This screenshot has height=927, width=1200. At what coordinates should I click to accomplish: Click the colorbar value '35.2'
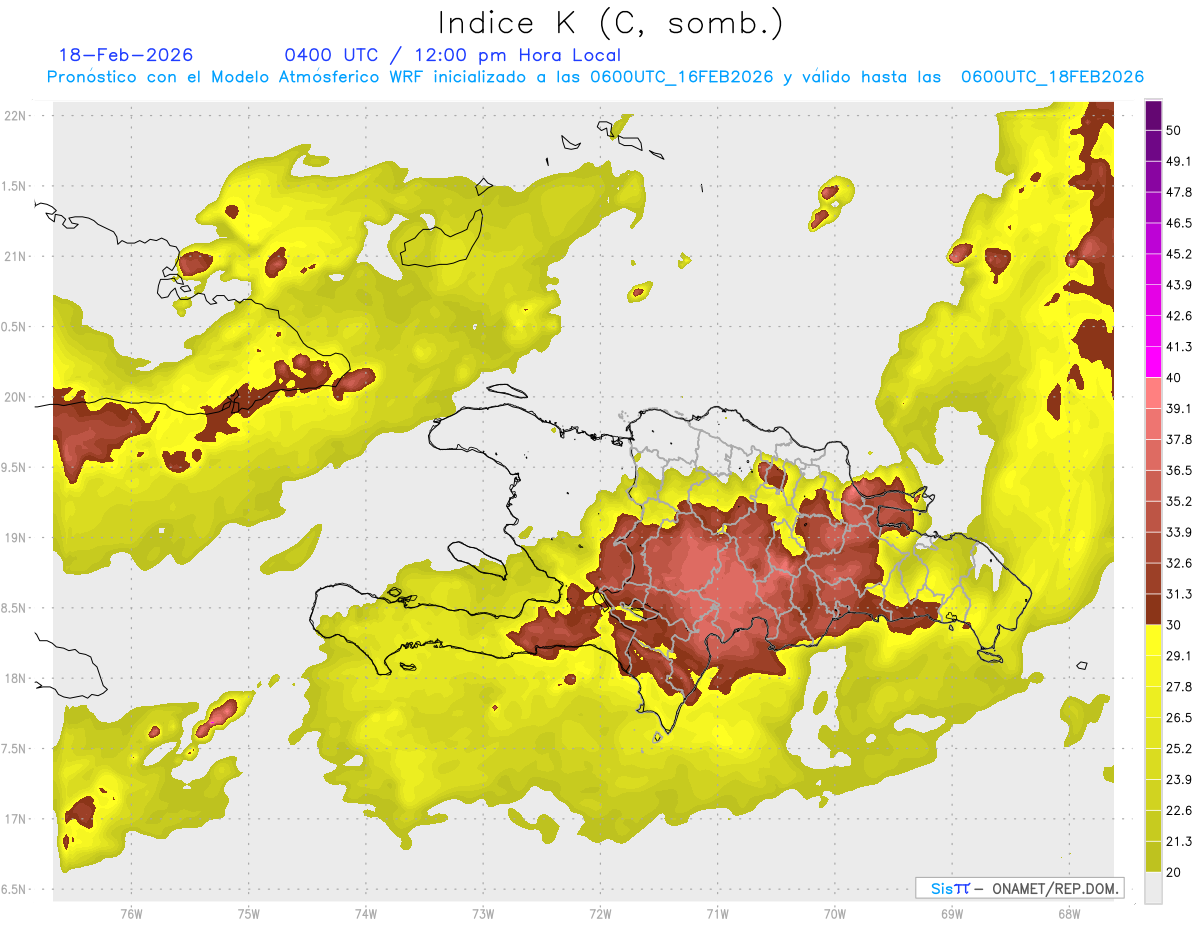[x=1179, y=501]
